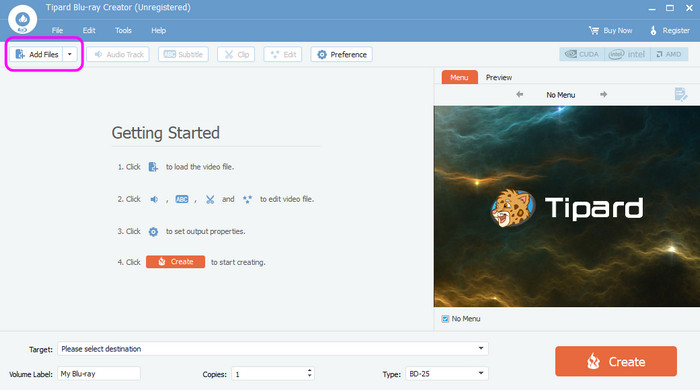Click the Register link

[670, 30]
